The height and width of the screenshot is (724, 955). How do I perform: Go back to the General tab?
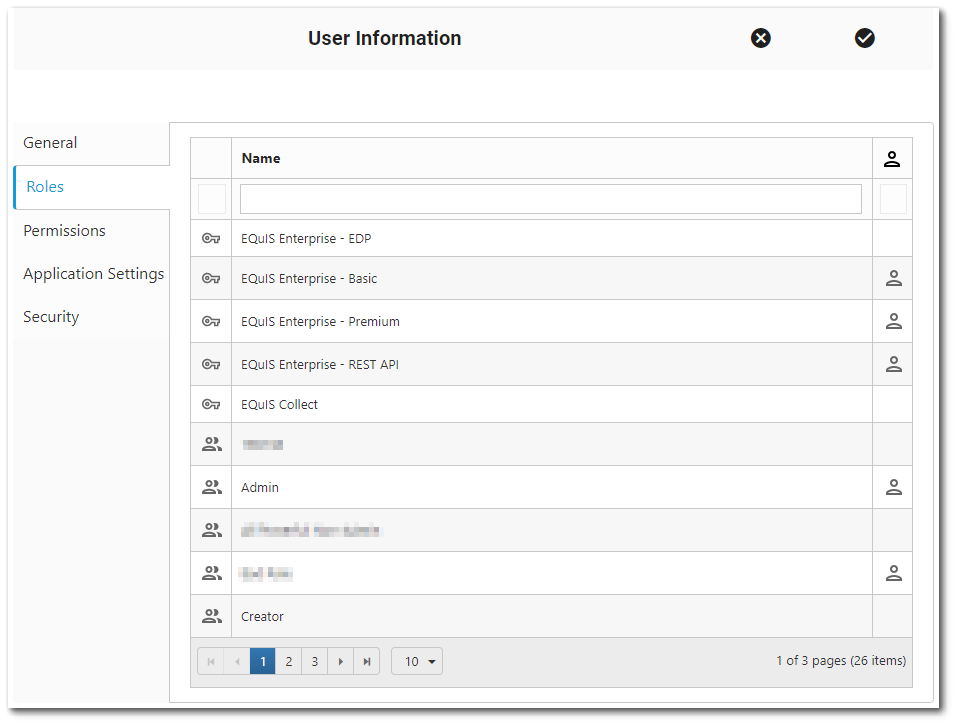point(50,142)
